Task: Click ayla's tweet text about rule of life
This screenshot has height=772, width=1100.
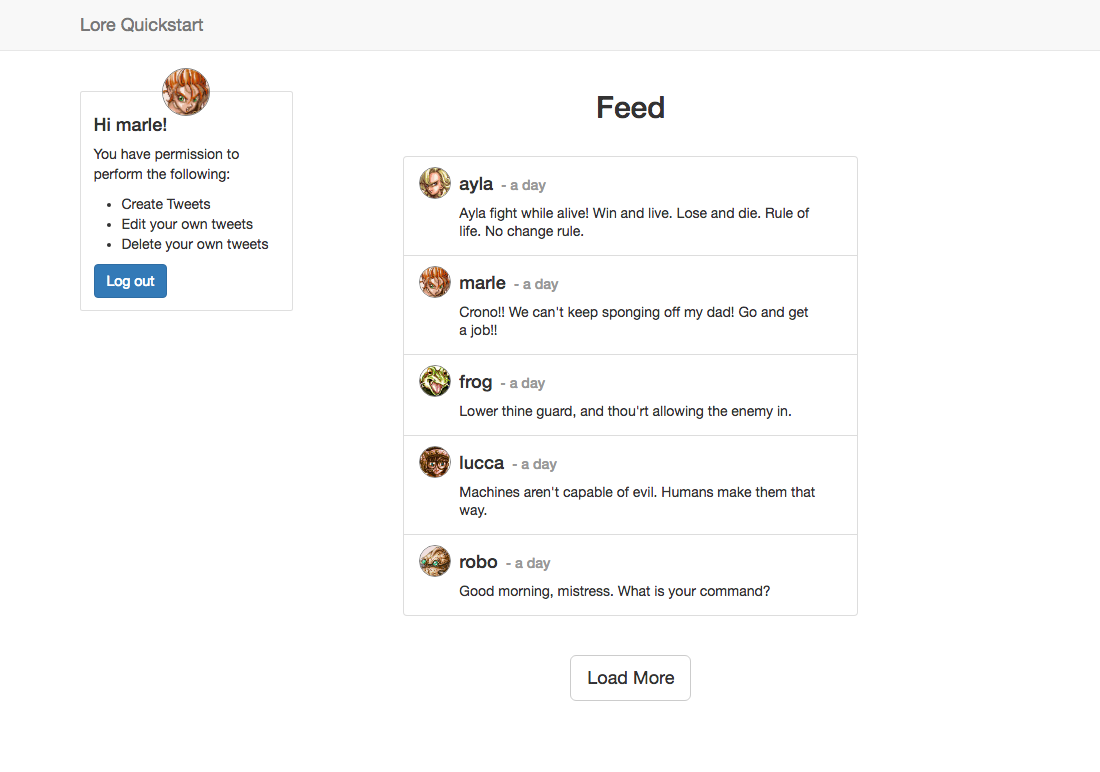Action: point(634,222)
